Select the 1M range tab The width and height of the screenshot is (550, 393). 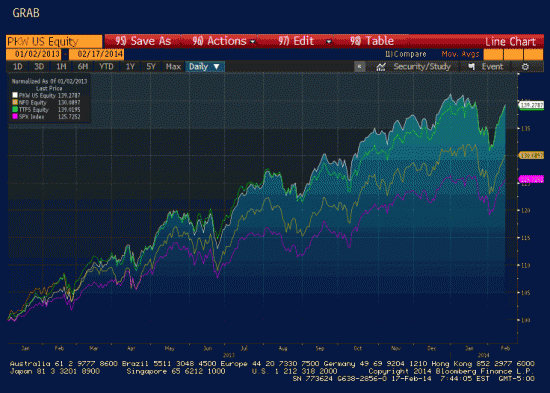click(61, 67)
